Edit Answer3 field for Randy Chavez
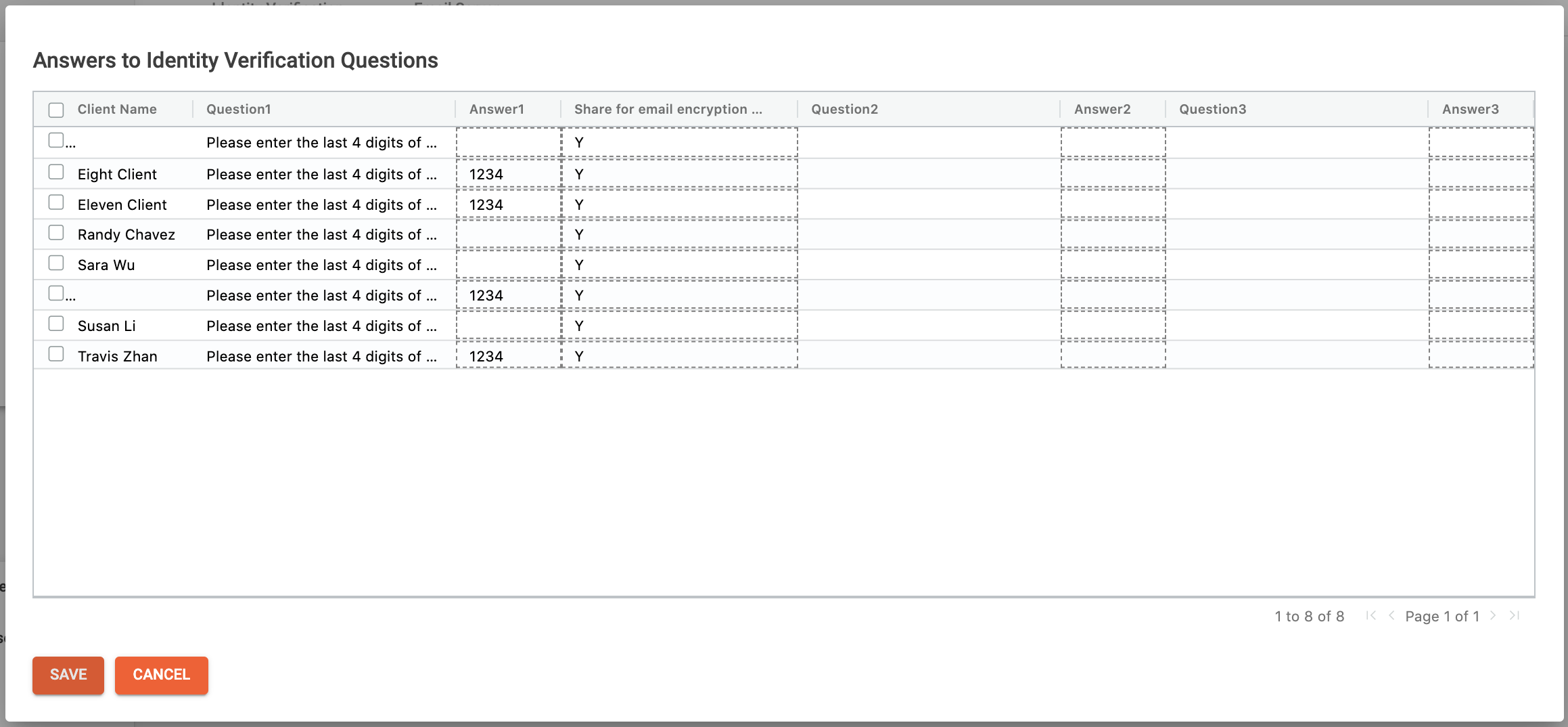This screenshot has height=727, width=1568. click(1481, 234)
